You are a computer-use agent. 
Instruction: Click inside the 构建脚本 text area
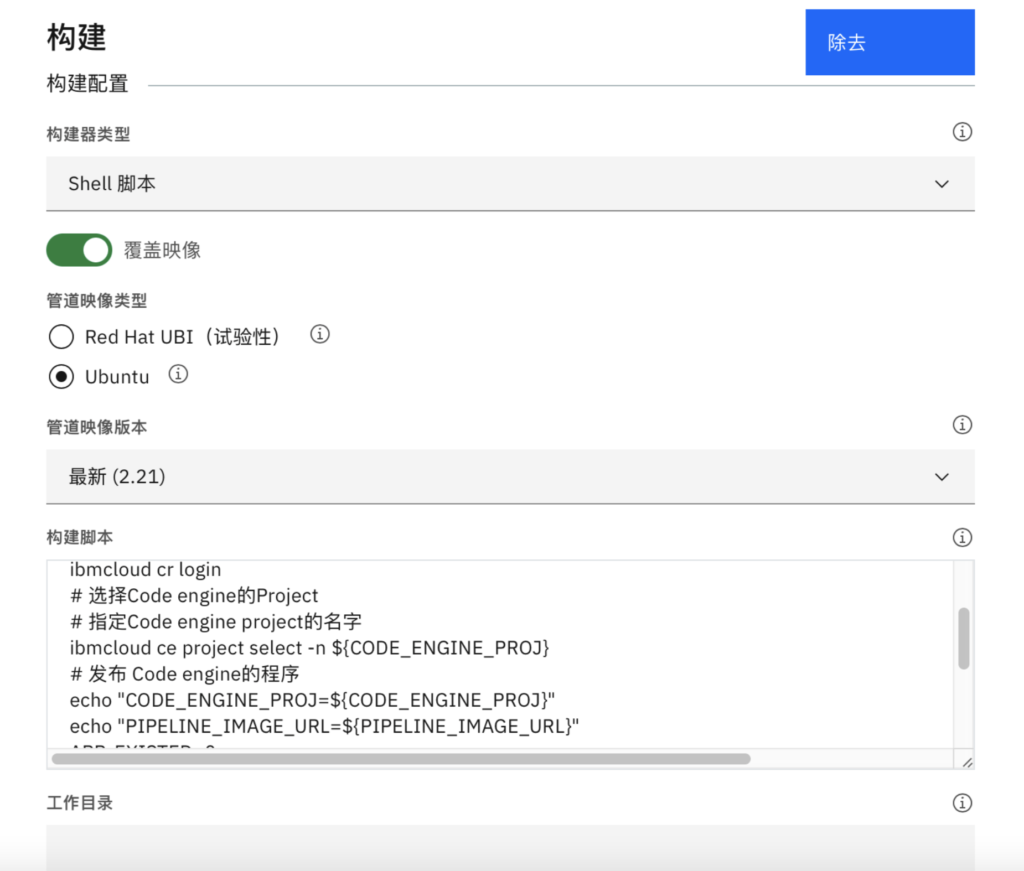coord(500,654)
